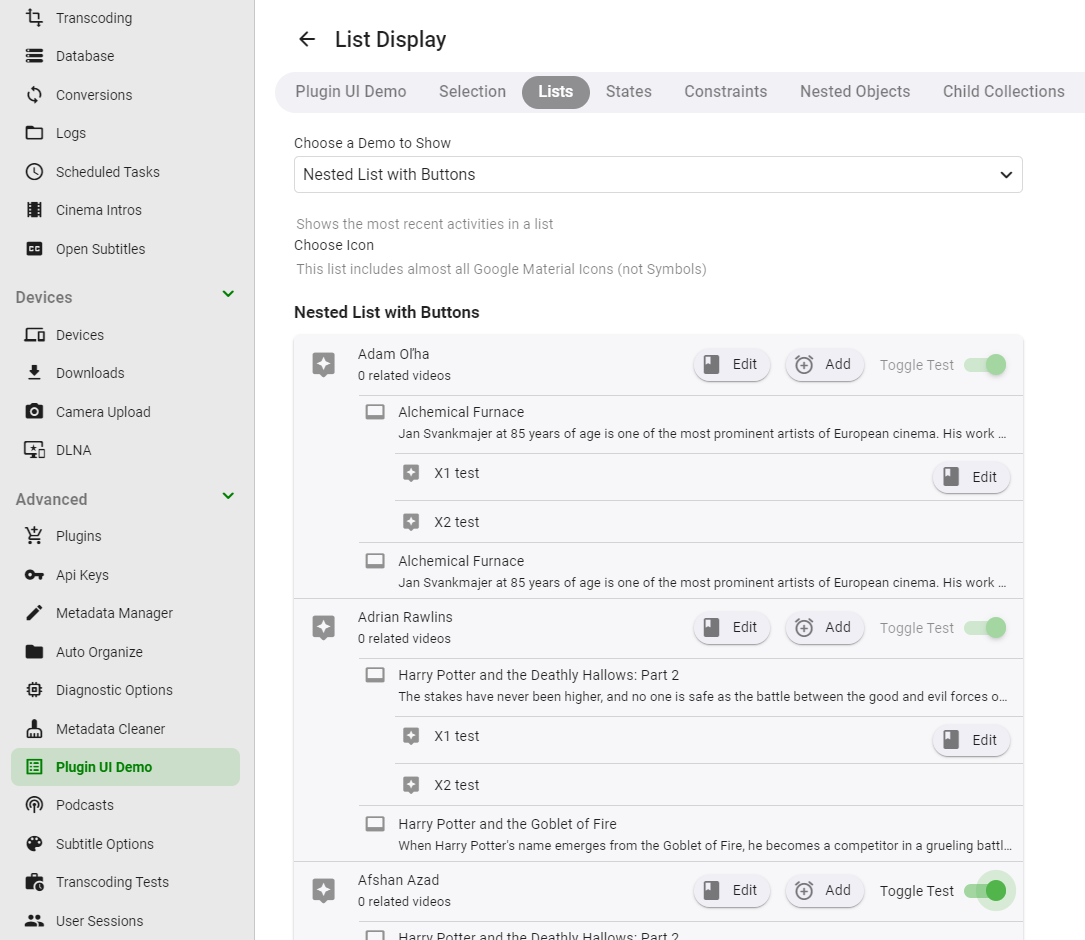Click the Subtitle Options palette icon
Viewport: 1085px width, 940px height.
pos(35,844)
